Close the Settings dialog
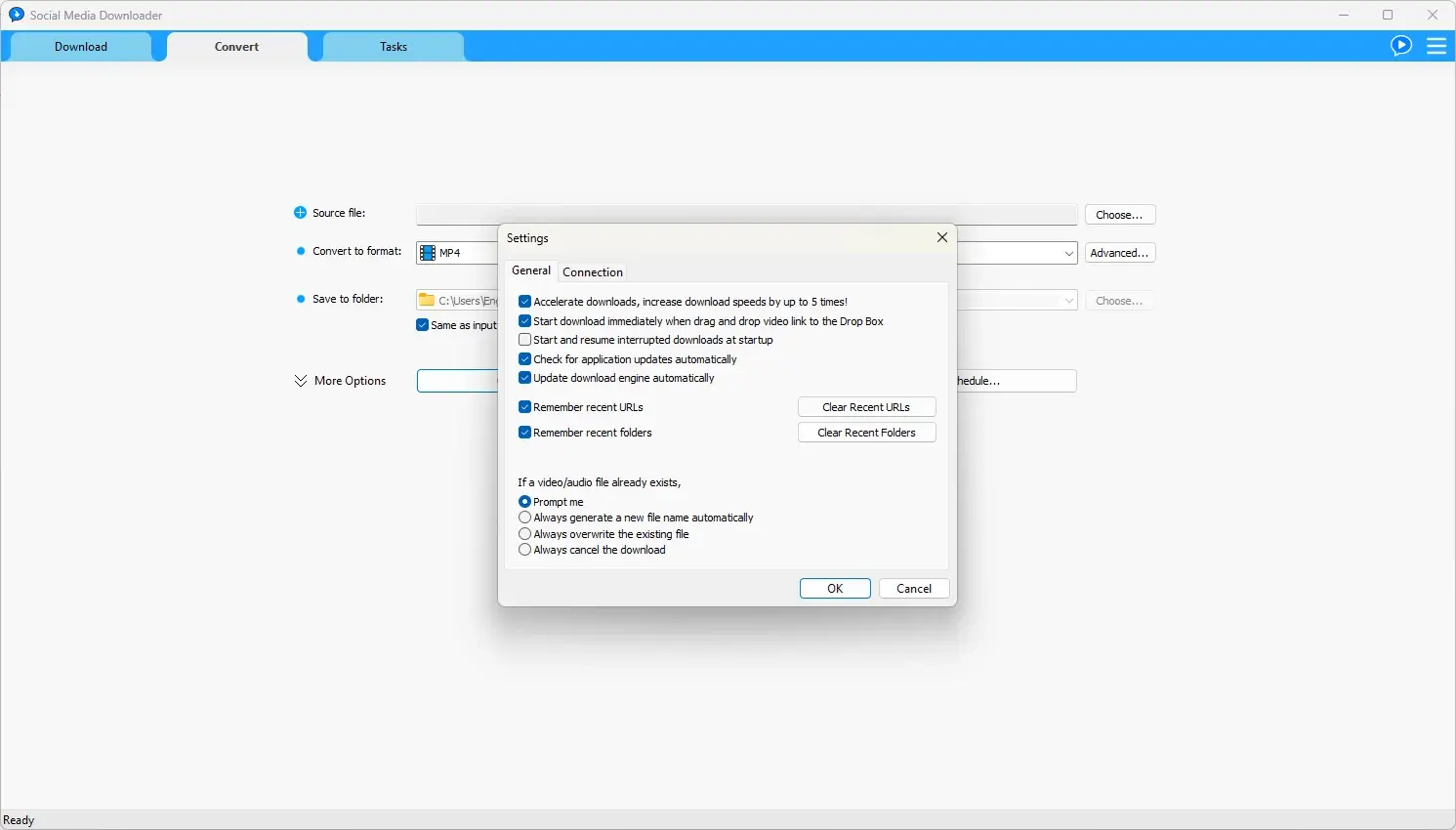 pyautogui.click(x=942, y=237)
